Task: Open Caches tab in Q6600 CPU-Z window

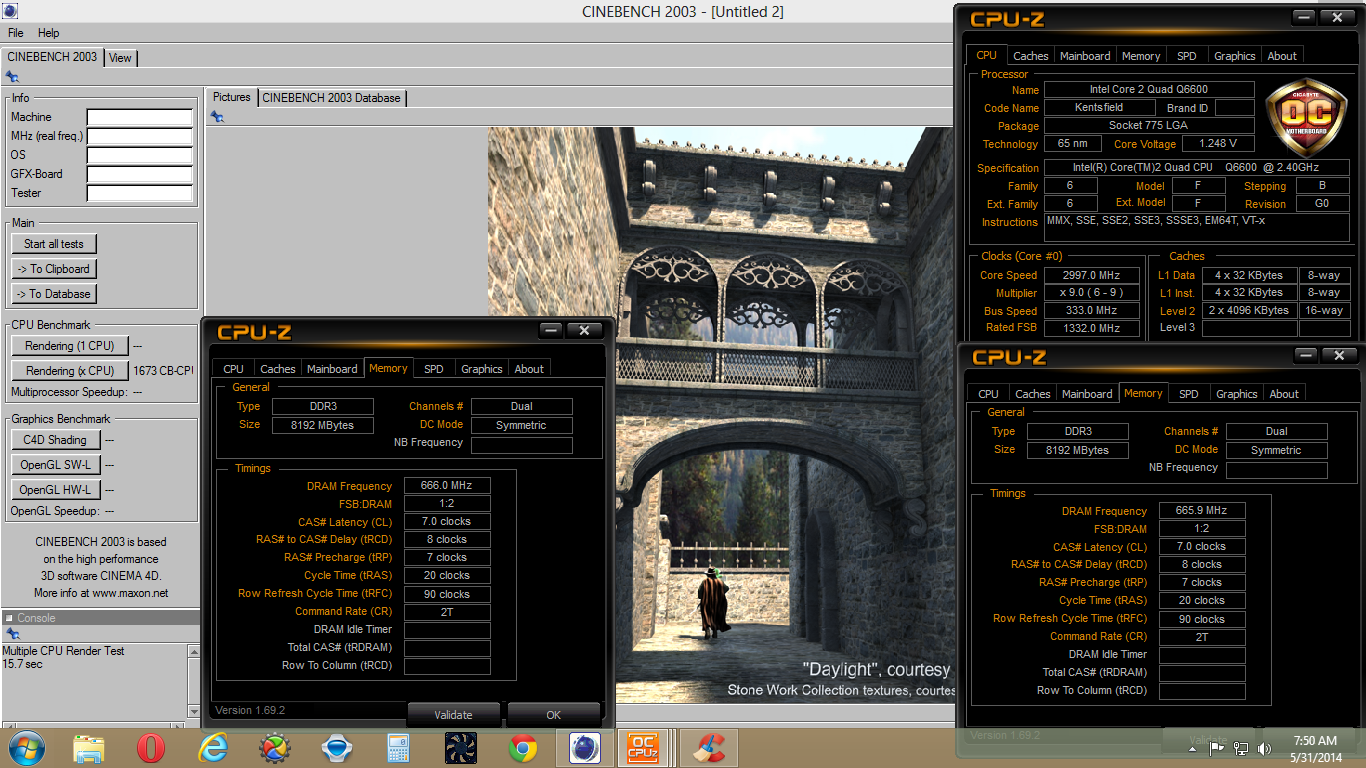Action: click(x=1031, y=56)
